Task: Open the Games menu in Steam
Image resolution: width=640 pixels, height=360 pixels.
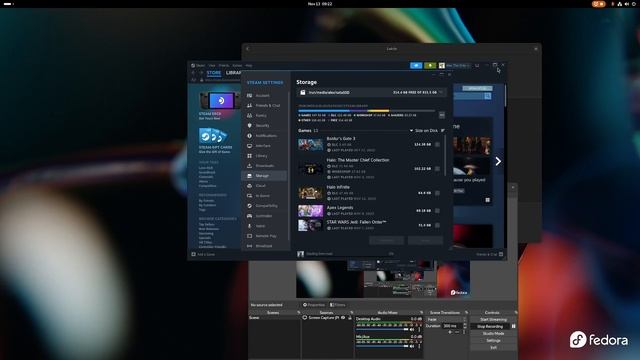Action: pyautogui.click(x=237, y=65)
